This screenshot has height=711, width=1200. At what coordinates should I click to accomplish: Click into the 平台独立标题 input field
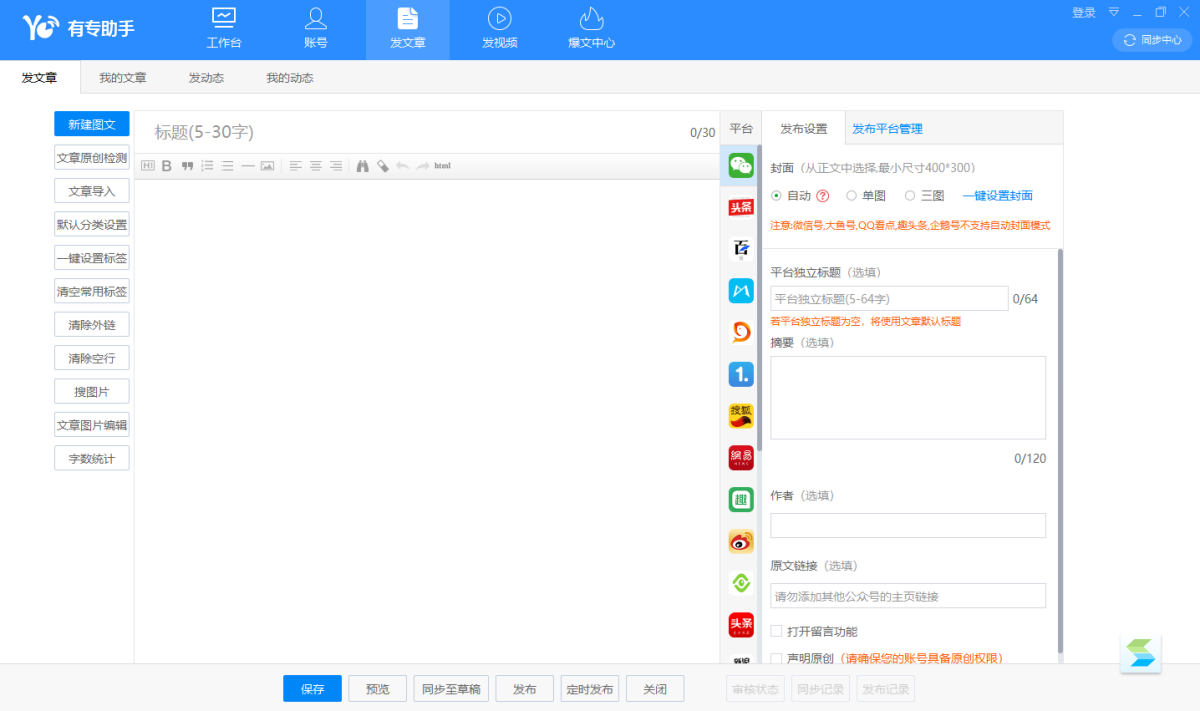tap(889, 299)
